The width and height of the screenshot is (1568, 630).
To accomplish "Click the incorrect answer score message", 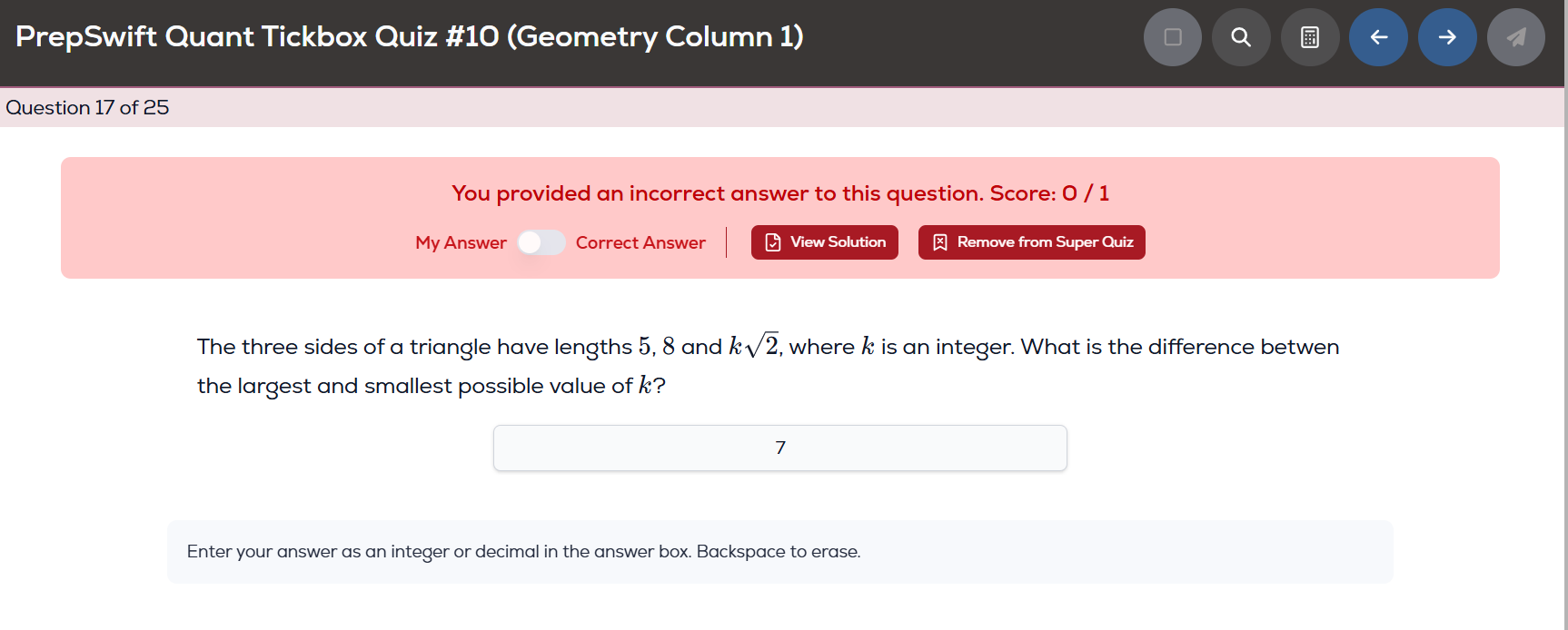I will coord(779,193).
